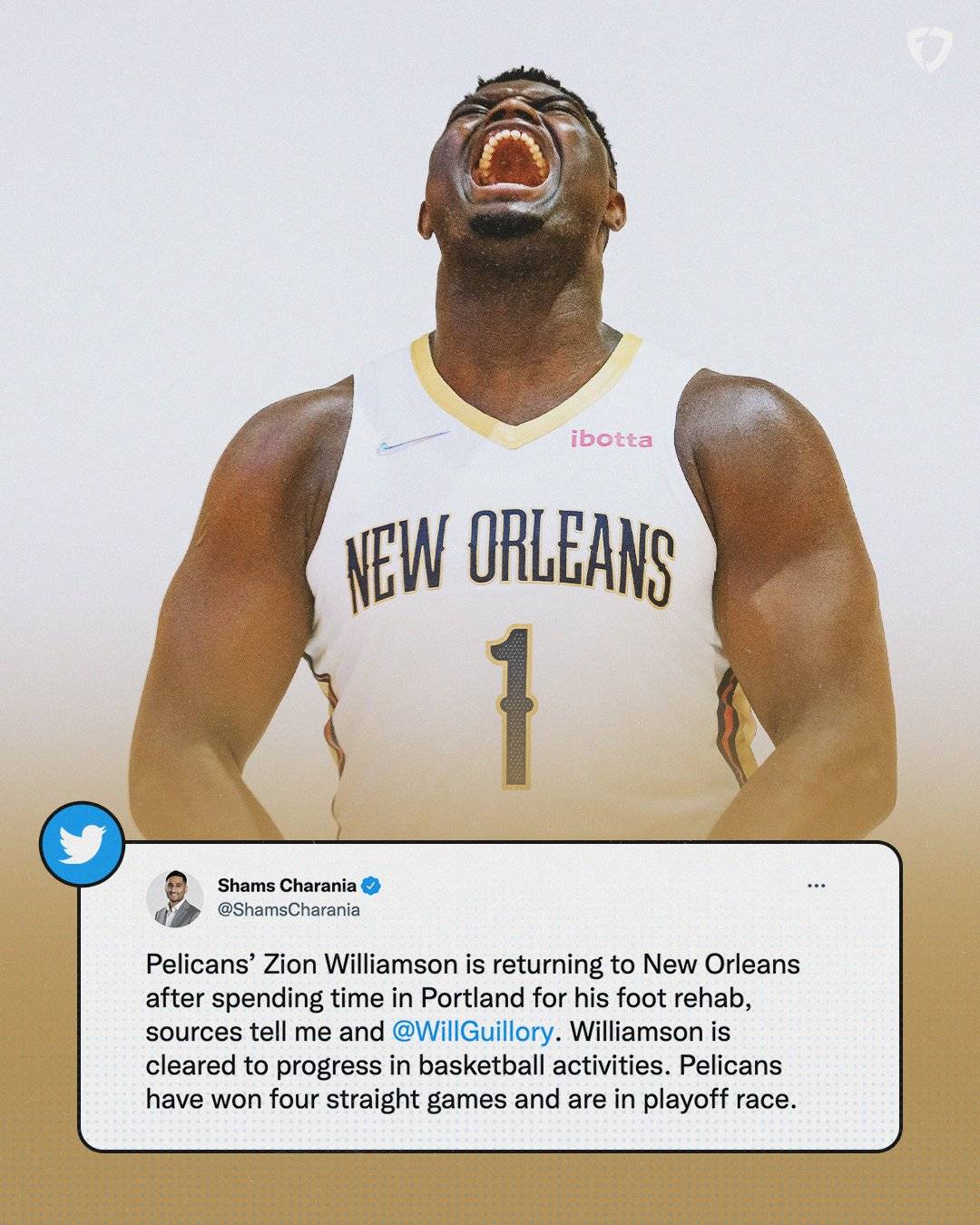Open Shams Charania's profile avatar
980x1225 pixels.
coord(174,898)
